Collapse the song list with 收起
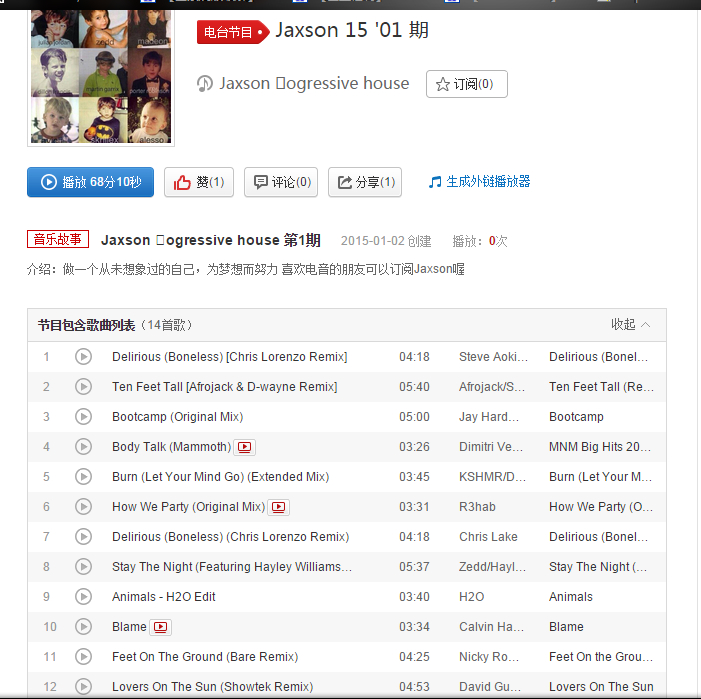Screen dimensions: 701x699 coord(630,324)
